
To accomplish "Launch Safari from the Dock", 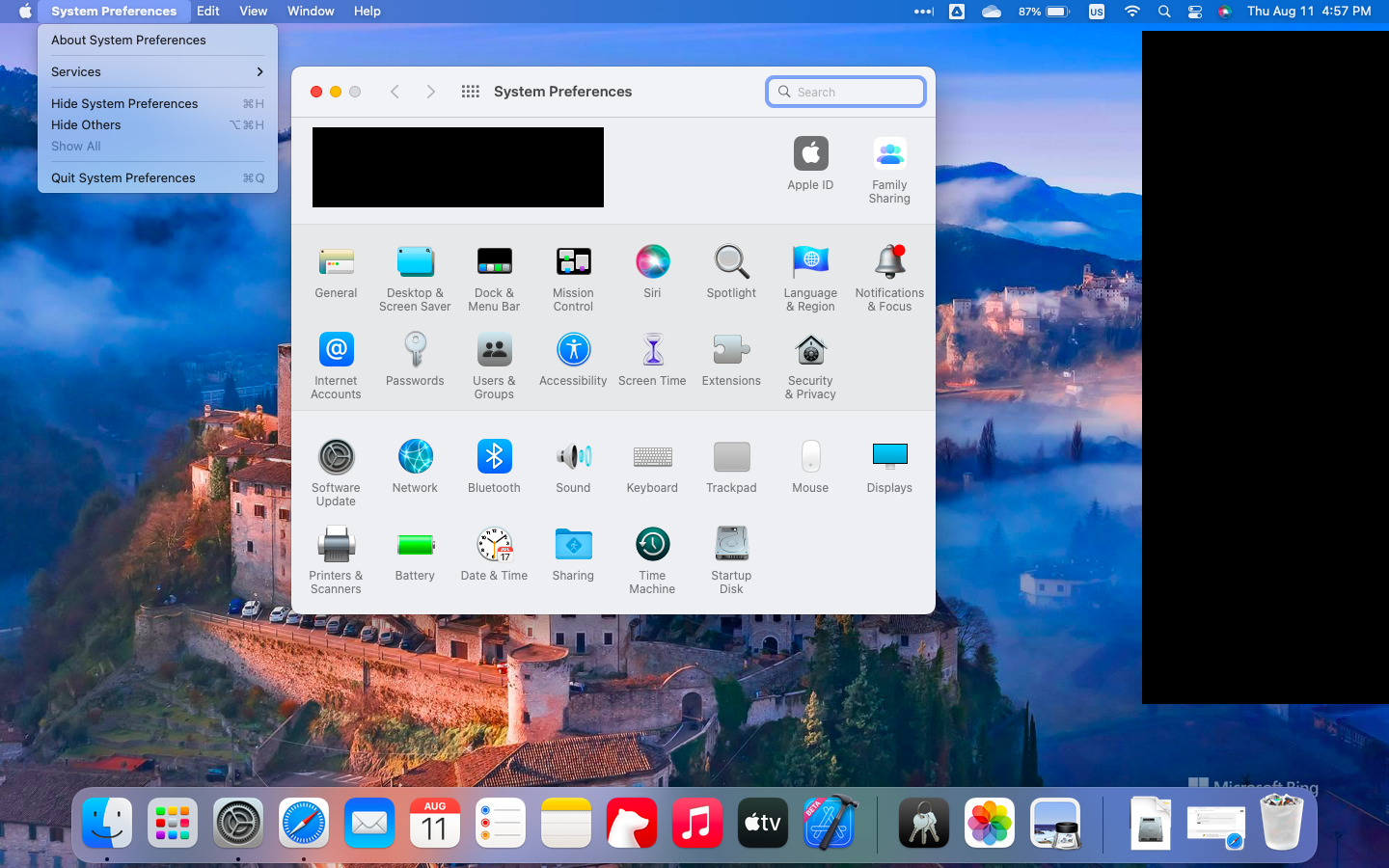I will pos(304,823).
